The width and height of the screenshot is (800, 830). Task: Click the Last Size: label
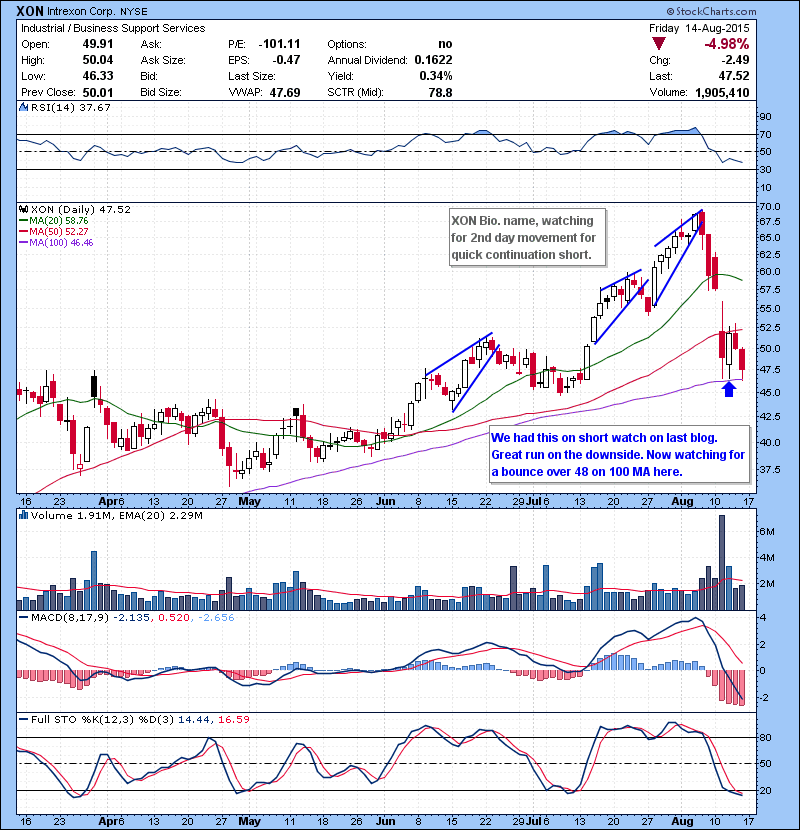point(252,76)
